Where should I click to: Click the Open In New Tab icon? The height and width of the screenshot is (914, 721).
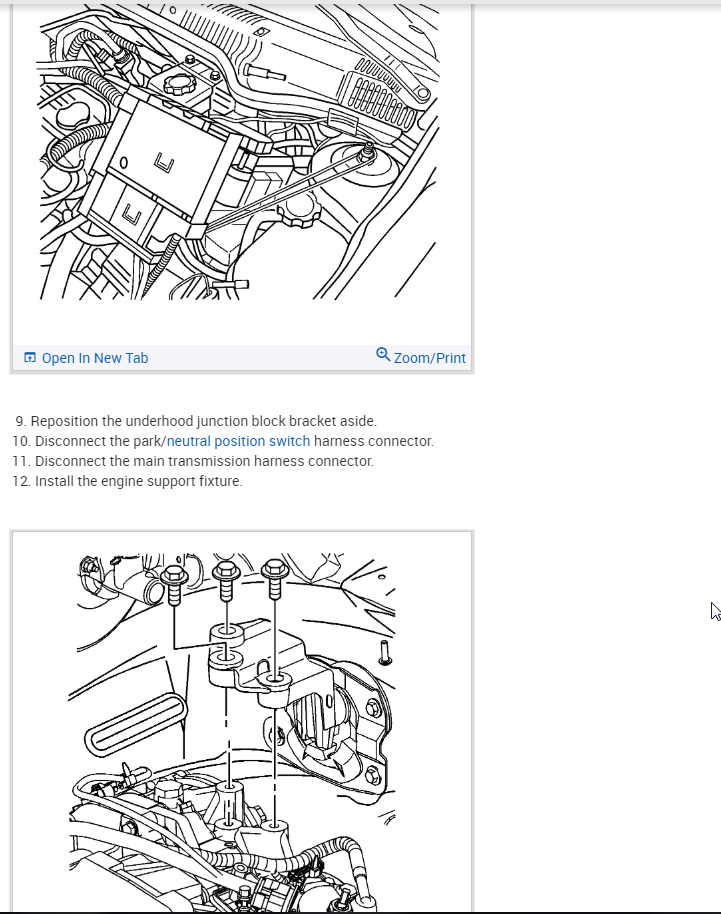tap(30, 357)
